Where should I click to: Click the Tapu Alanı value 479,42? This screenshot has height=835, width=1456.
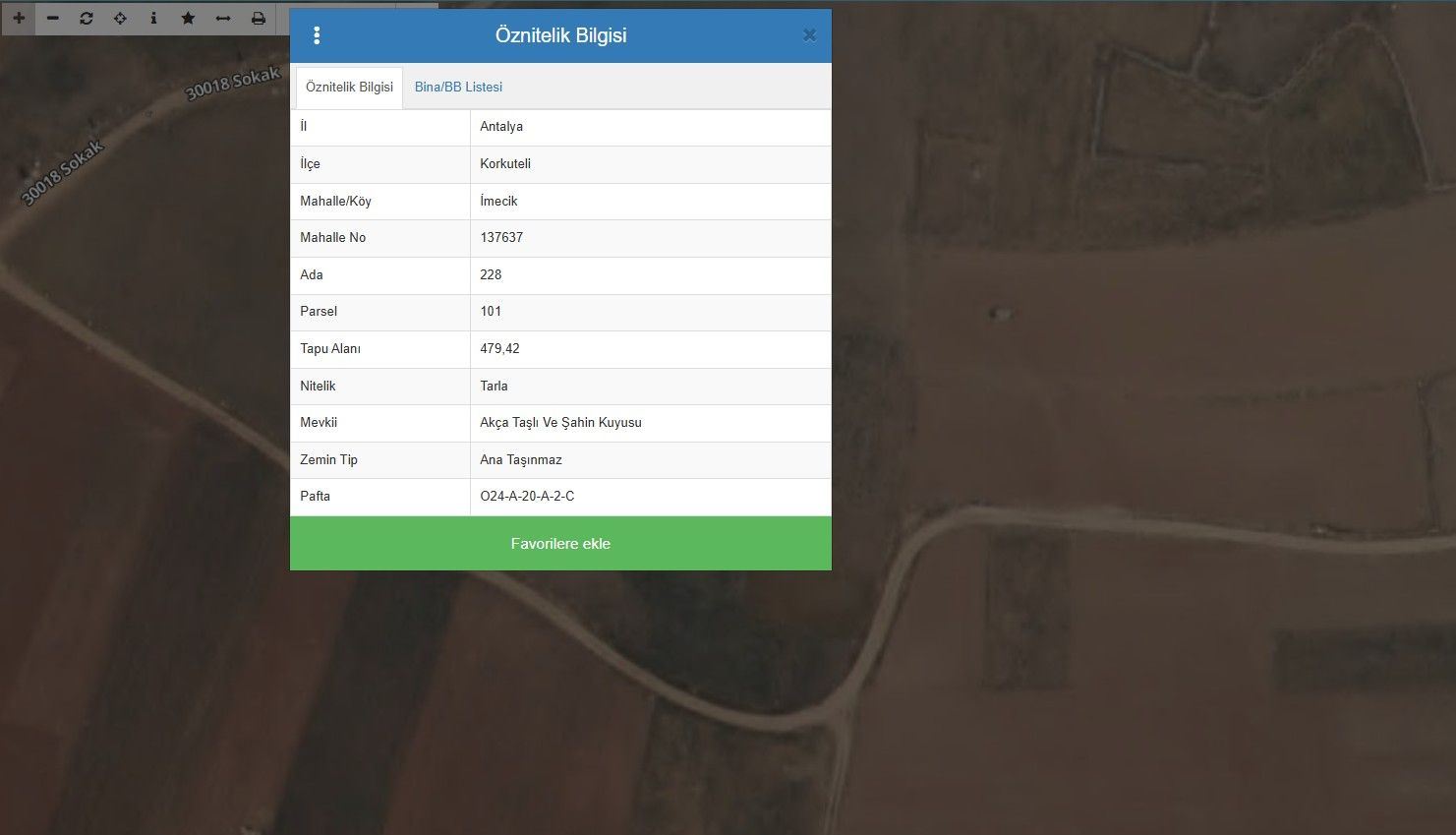tap(499, 349)
